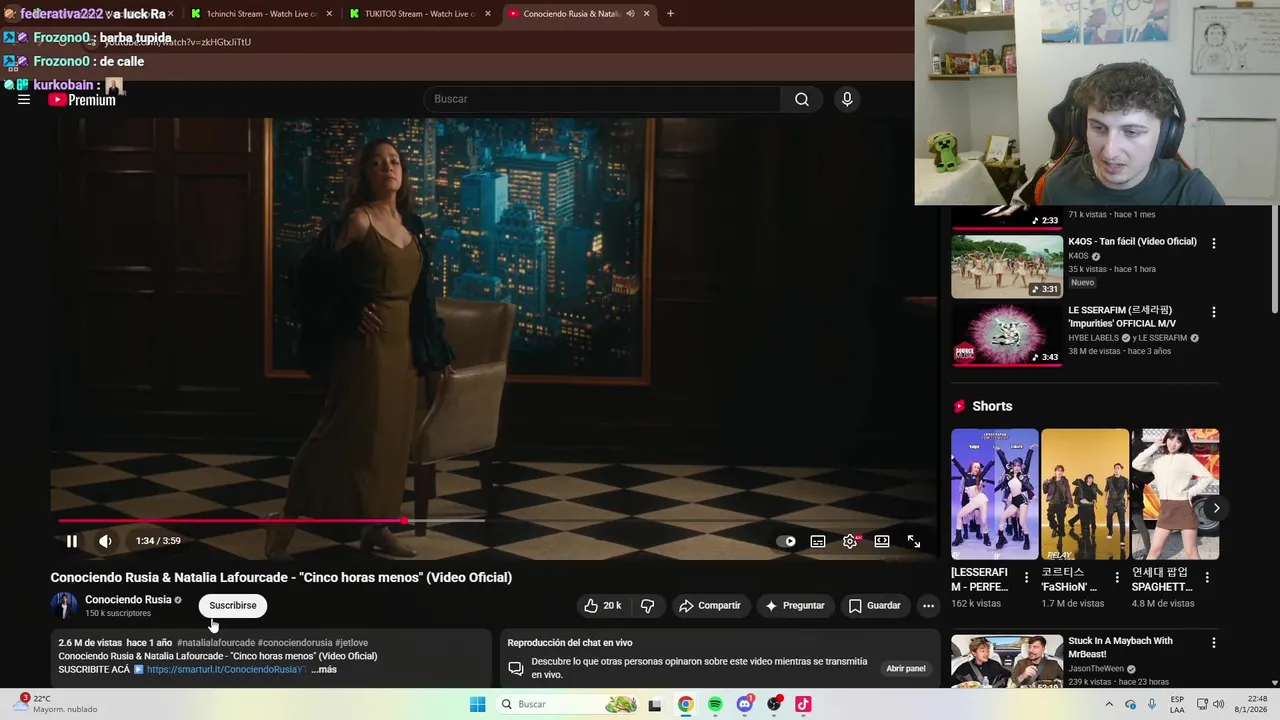Open Discord from the taskbar
The image size is (1280, 720).
744,704
